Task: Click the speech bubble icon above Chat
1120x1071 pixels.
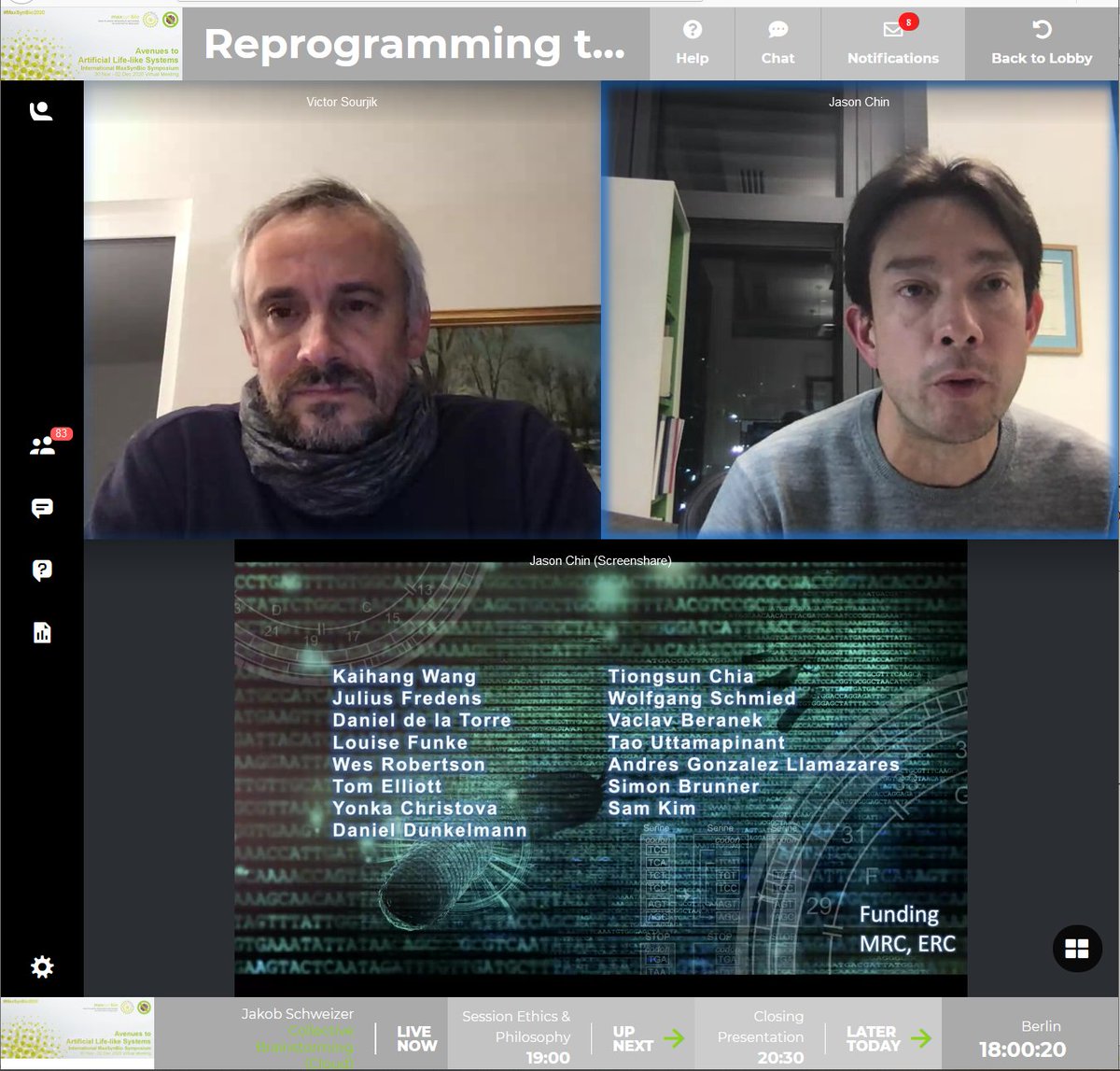Action: click(x=777, y=30)
